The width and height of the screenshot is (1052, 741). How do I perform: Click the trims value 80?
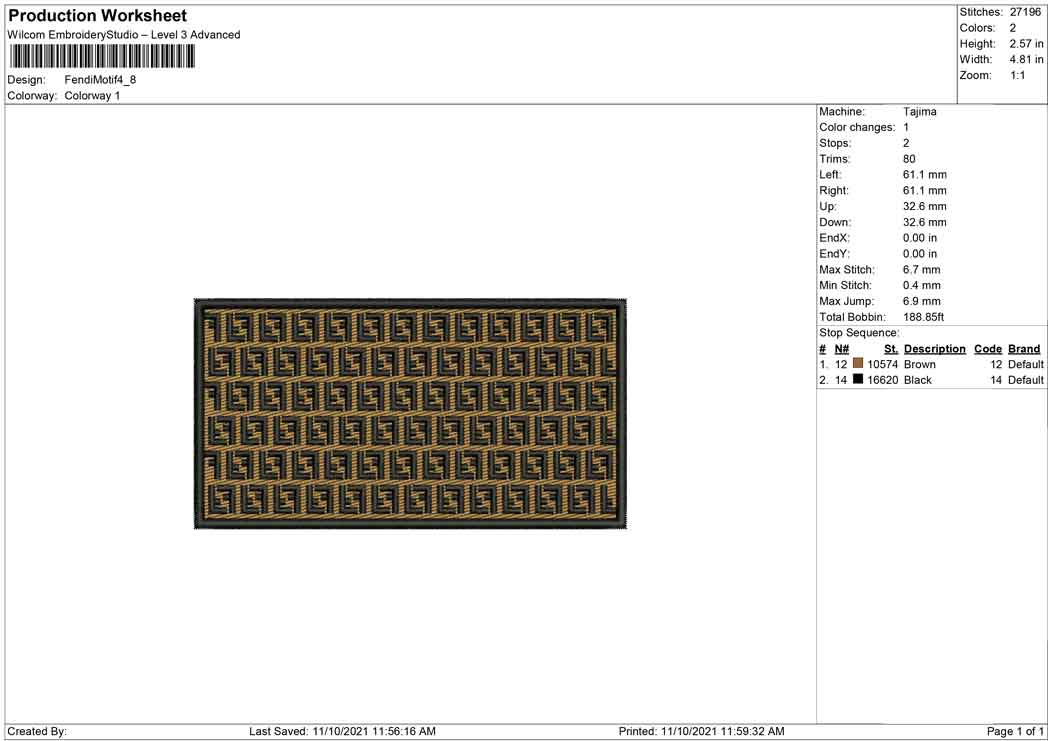pos(909,159)
